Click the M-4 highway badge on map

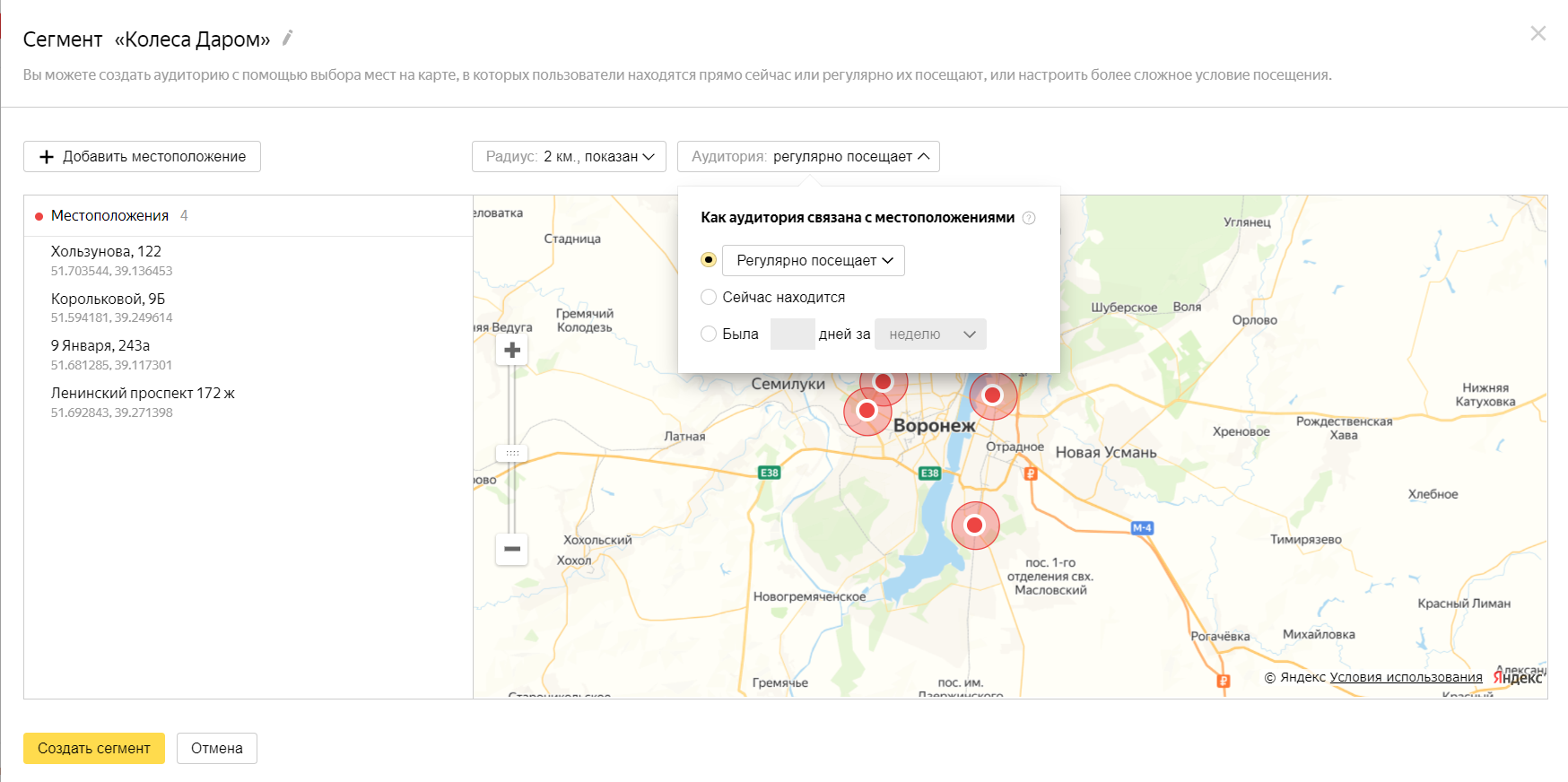coord(1141,528)
